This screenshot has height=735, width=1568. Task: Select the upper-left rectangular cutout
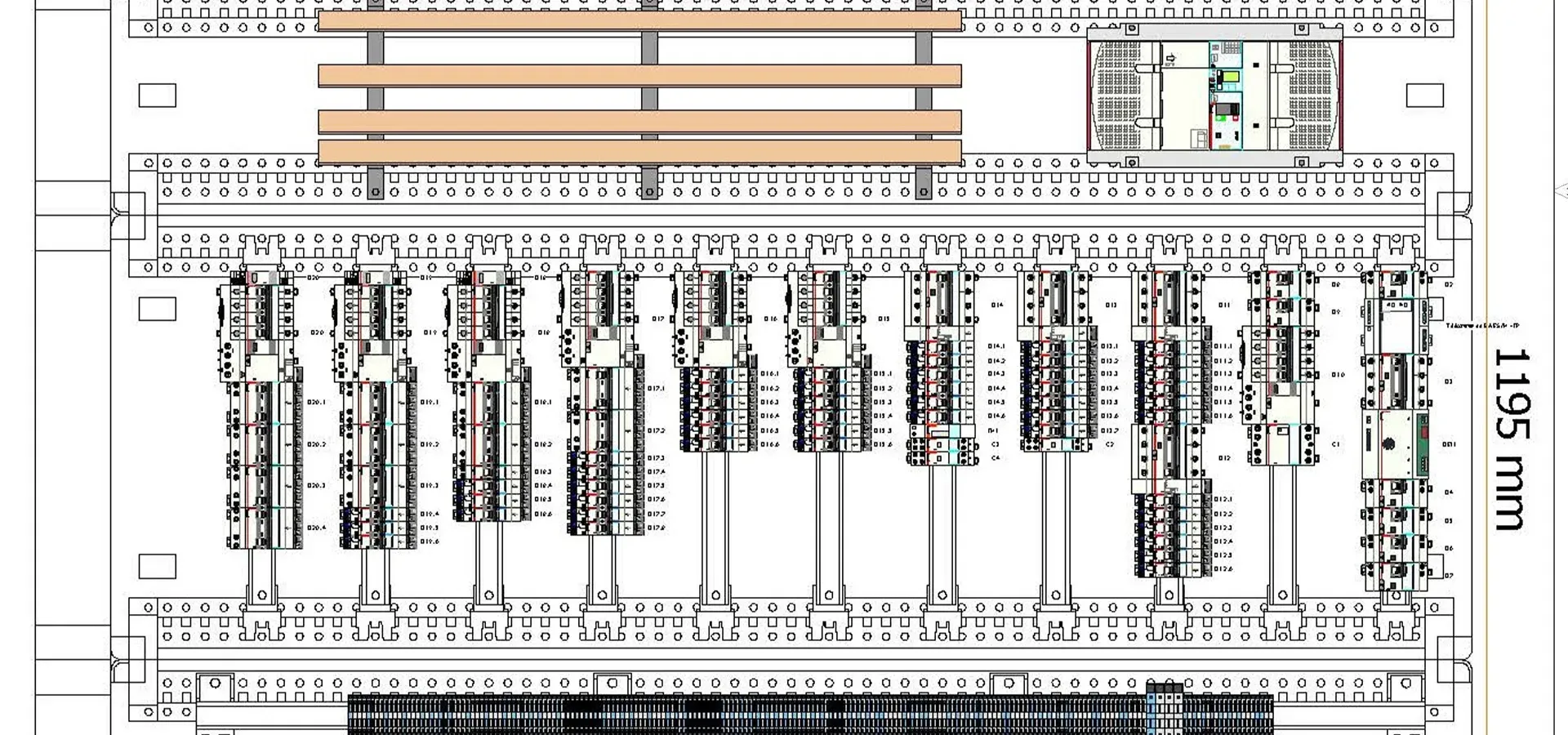click(158, 96)
